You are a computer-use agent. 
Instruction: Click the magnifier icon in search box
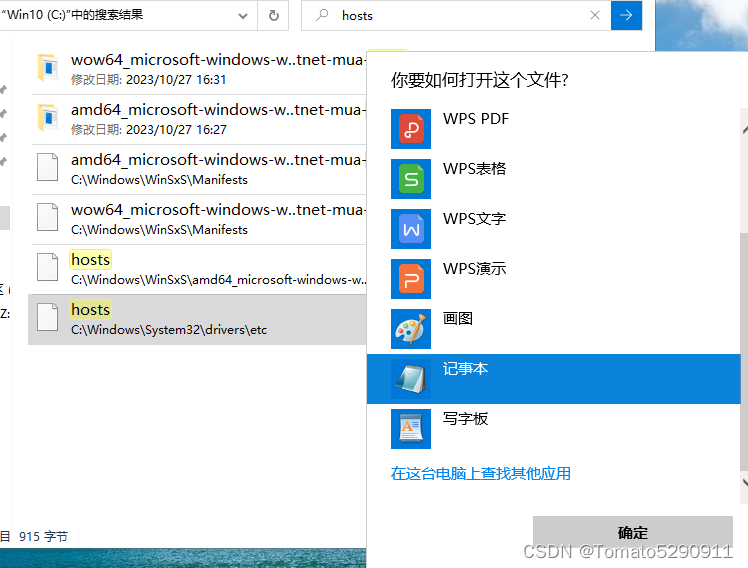(x=322, y=15)
